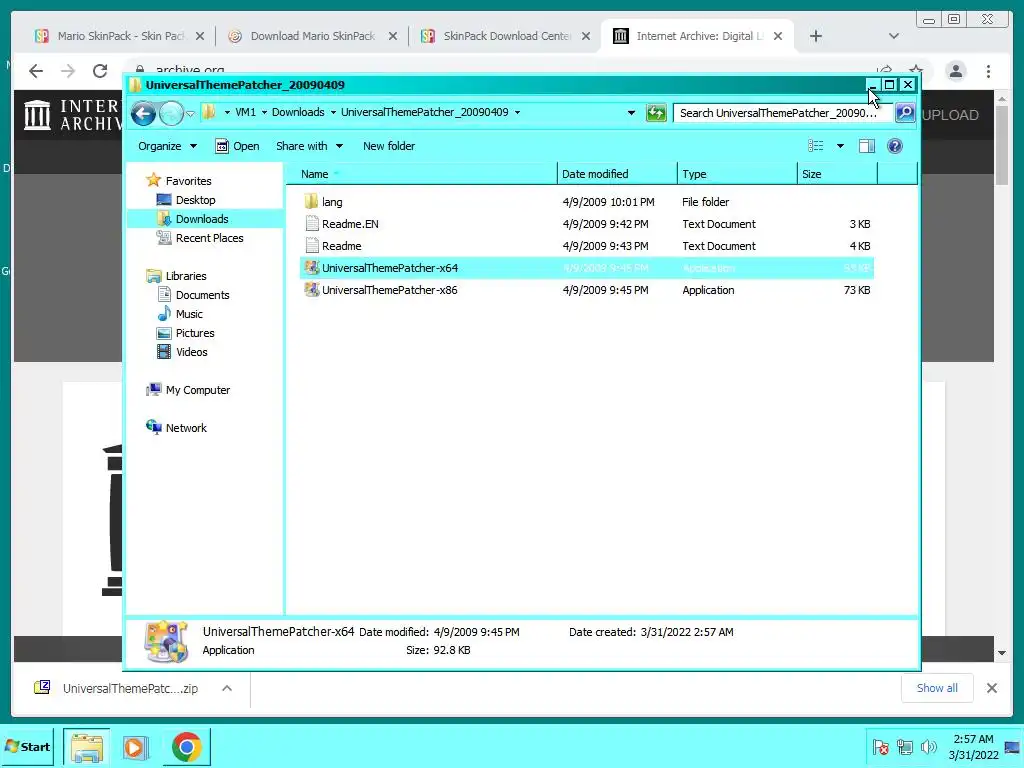Open the address bar history dropdown
Viewport: 1024px width, 768px height.
[x=631, y=112]
